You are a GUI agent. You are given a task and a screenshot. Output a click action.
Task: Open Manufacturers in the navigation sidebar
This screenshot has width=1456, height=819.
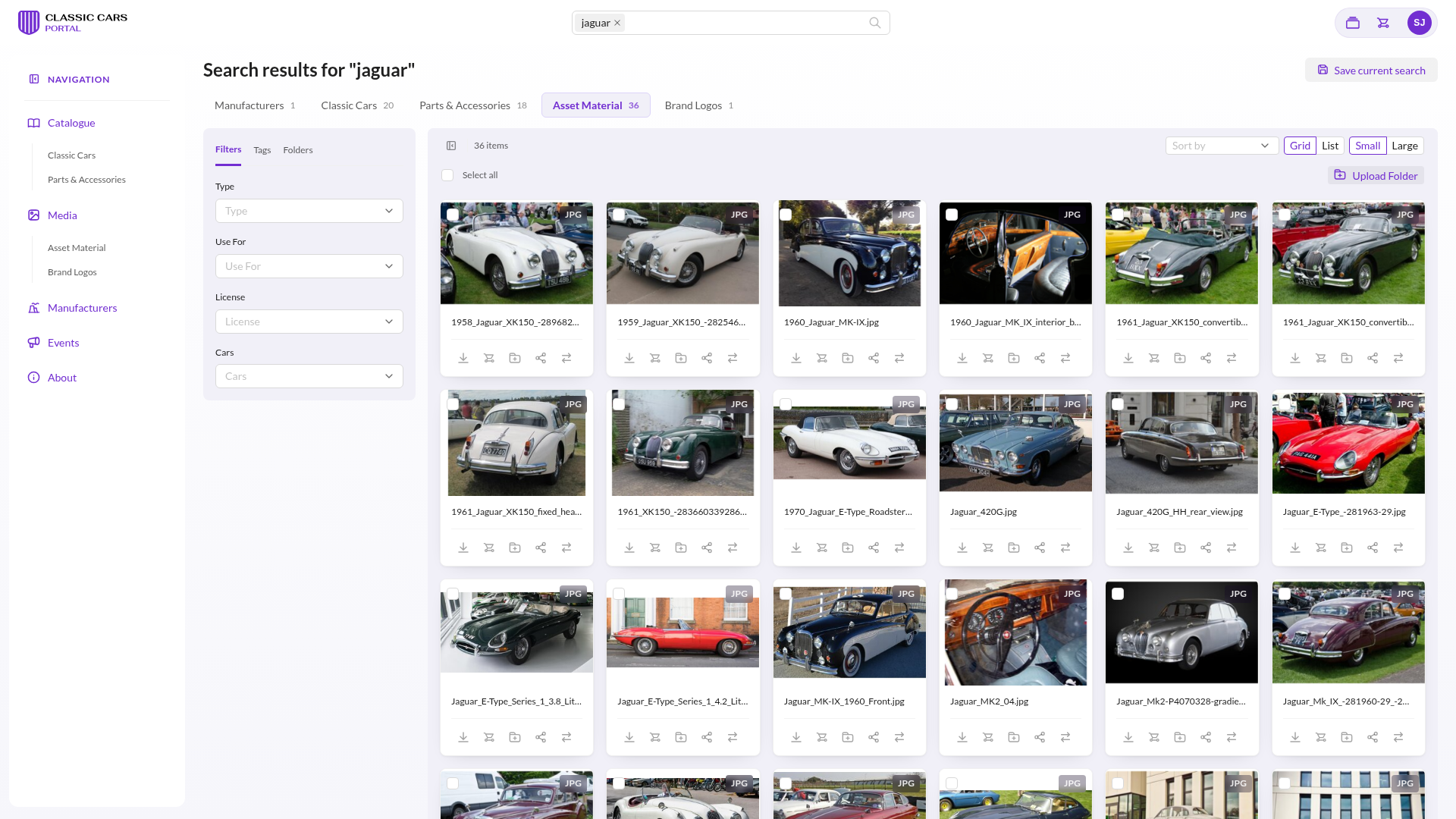tap(82, 308)
